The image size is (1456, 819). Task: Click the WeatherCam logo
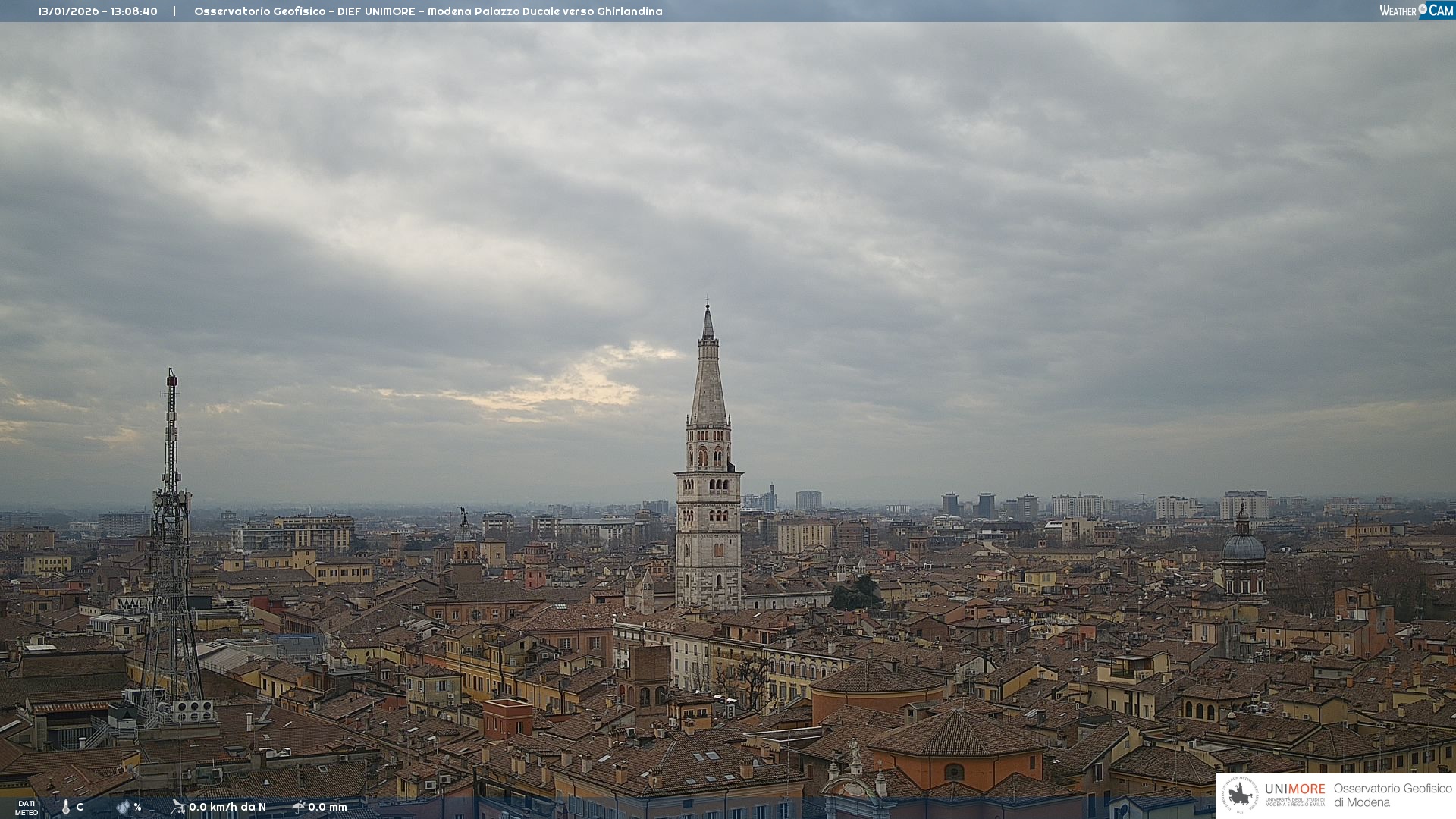point(1416,11)
